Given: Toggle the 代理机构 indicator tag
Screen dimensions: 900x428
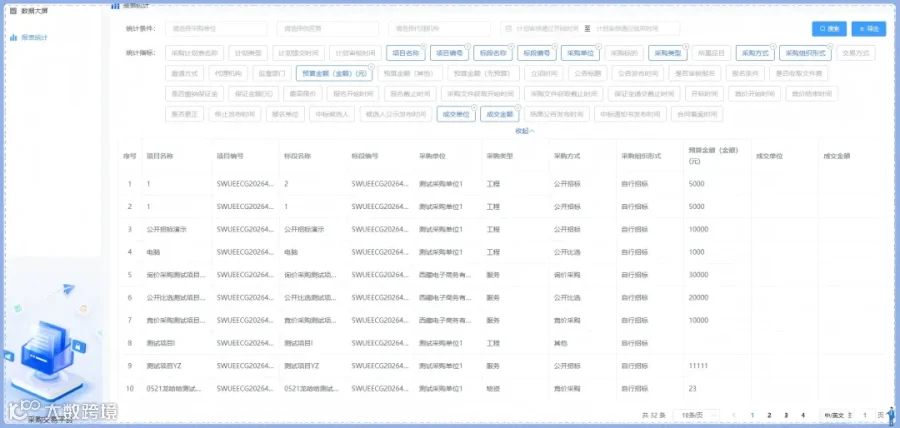Looking at the screenshot, I should click(x=228, y=73).
